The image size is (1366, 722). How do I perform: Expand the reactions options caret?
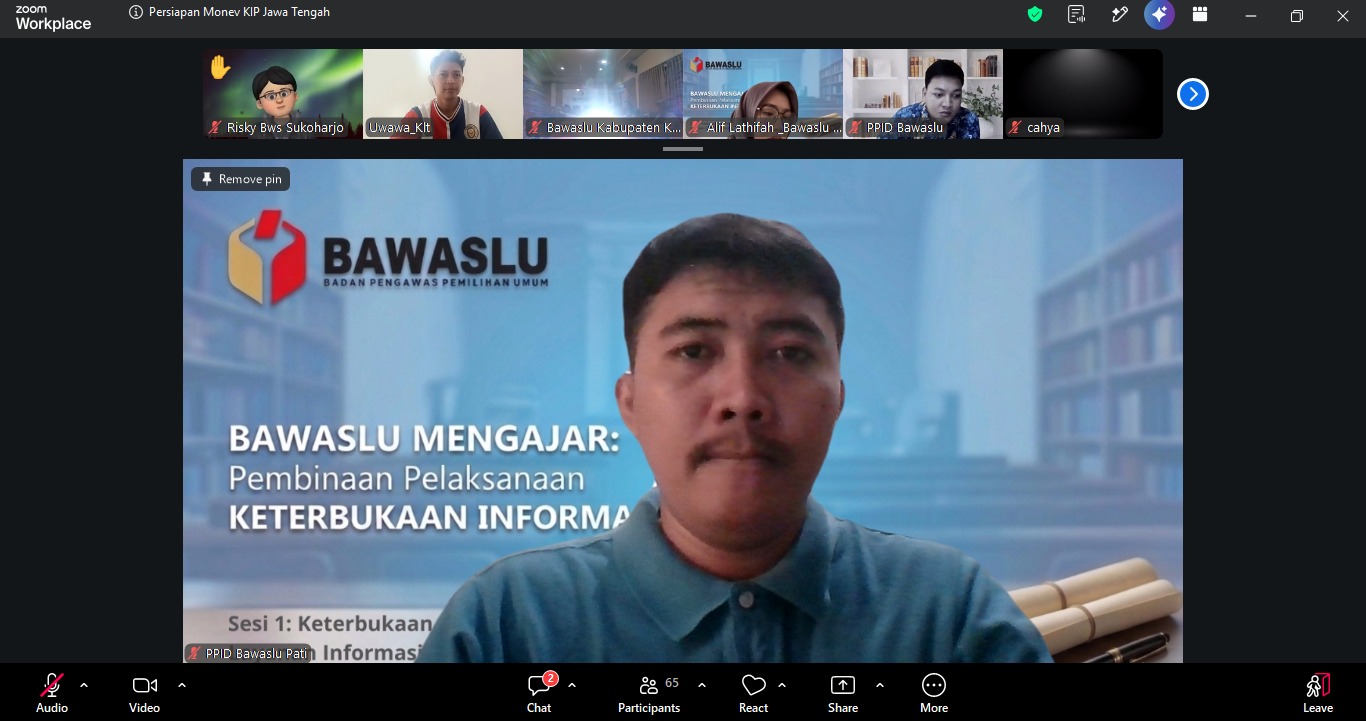[782, 685]
